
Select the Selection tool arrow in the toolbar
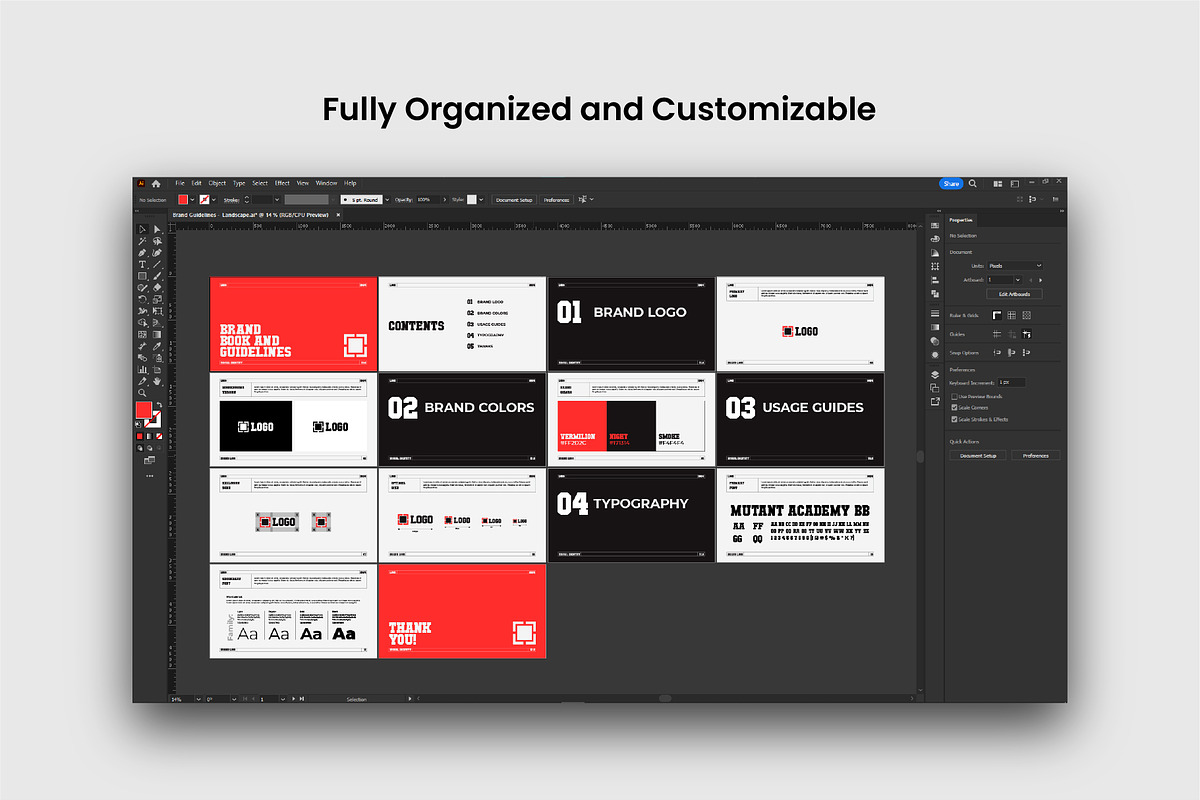click(142, 229)
